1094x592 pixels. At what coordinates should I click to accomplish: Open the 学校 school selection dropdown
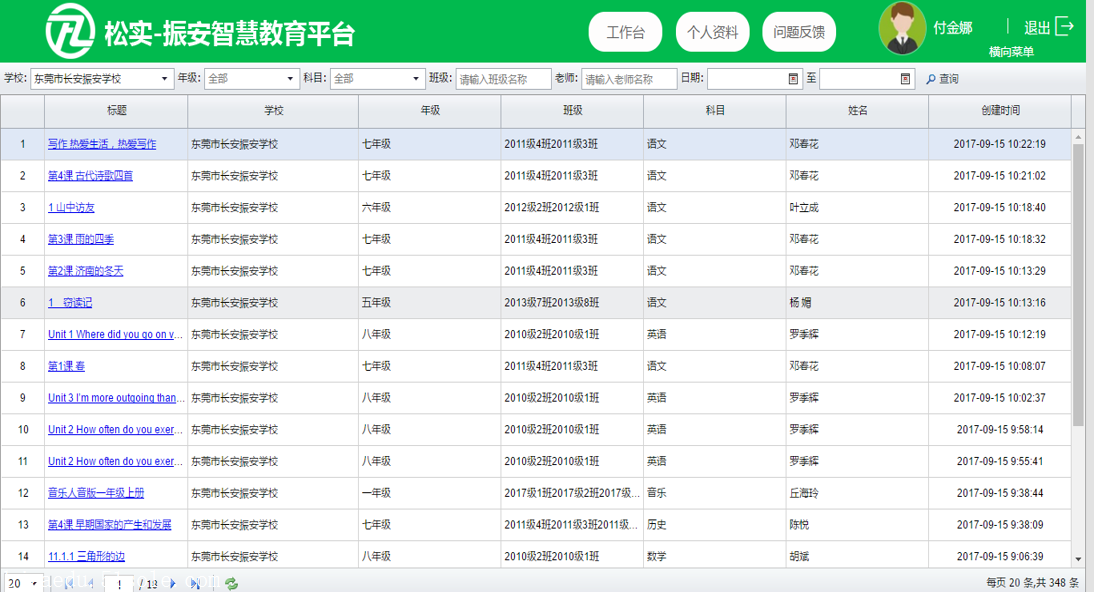click(x=97, y=77)
